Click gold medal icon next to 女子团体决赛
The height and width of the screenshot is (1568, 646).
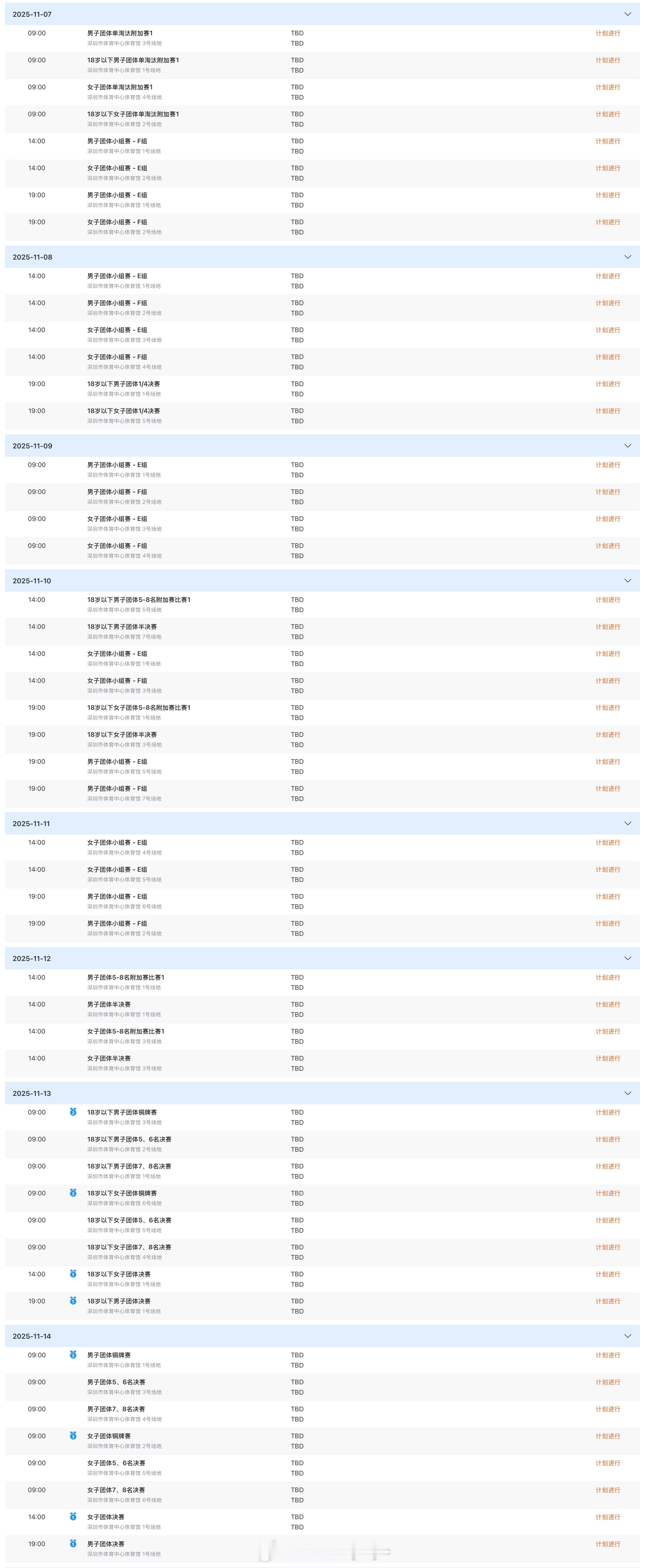pos(73,1517)
